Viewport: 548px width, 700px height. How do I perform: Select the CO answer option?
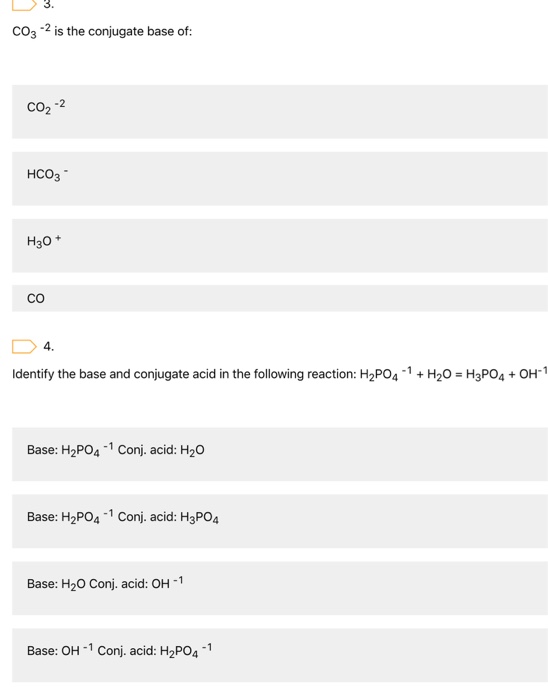coord(280,298)
